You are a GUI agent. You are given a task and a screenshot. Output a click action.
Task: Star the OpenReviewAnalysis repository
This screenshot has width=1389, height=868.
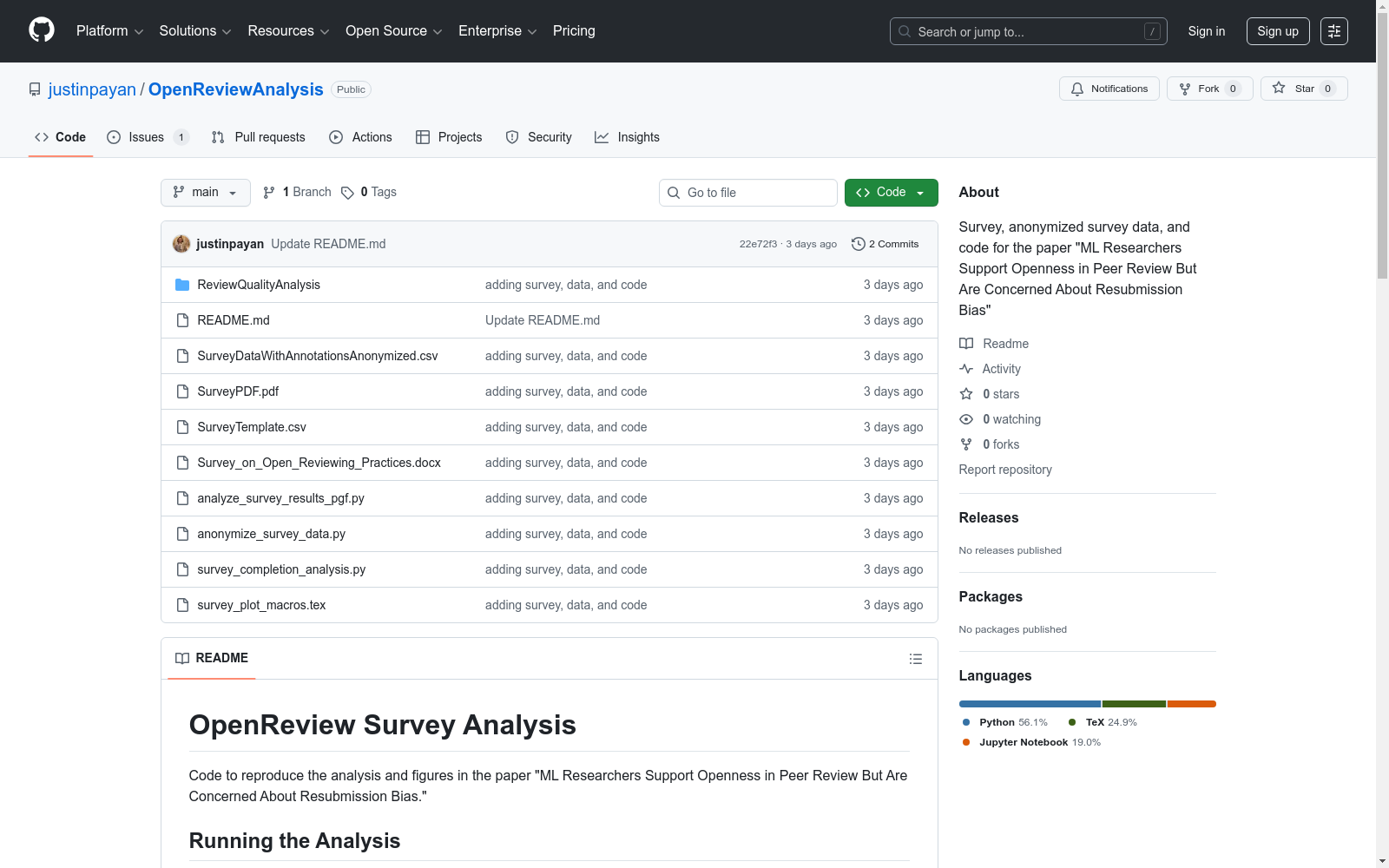coord(1304,89)
